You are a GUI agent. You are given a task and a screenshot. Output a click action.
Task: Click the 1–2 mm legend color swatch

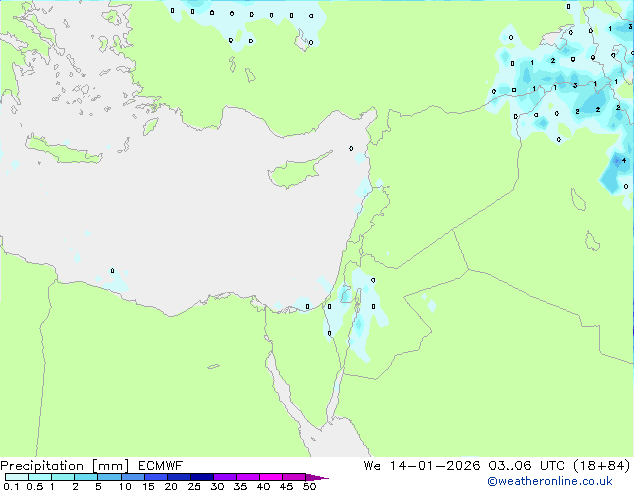63,477
